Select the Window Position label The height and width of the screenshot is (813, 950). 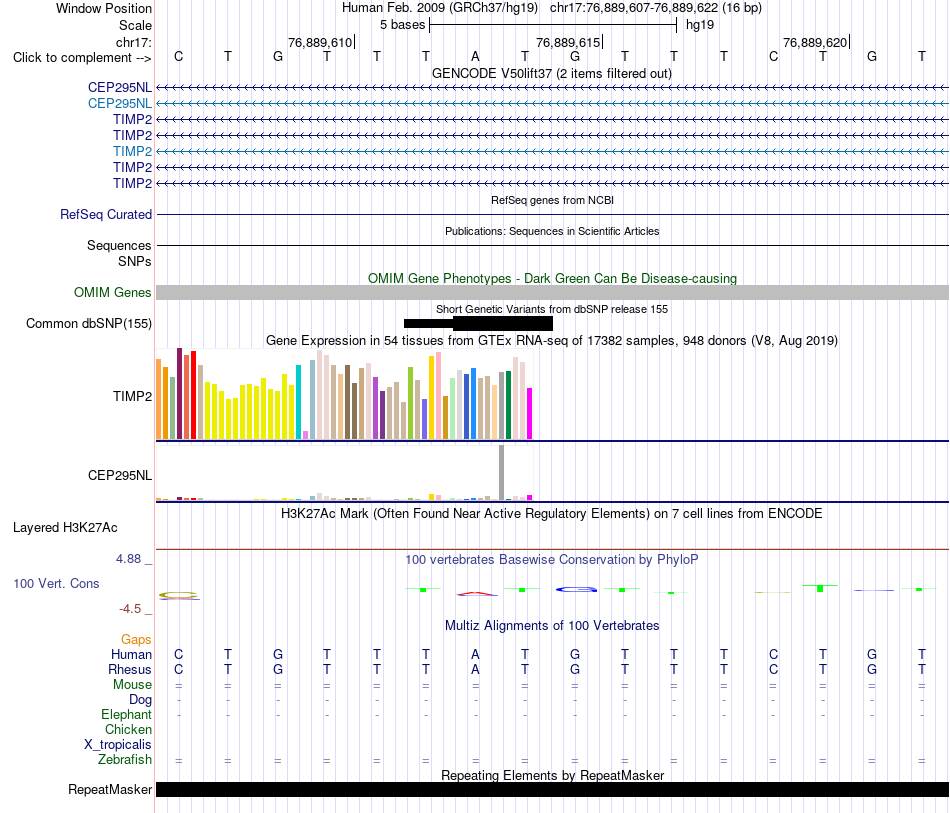click(x=104, y=8)
